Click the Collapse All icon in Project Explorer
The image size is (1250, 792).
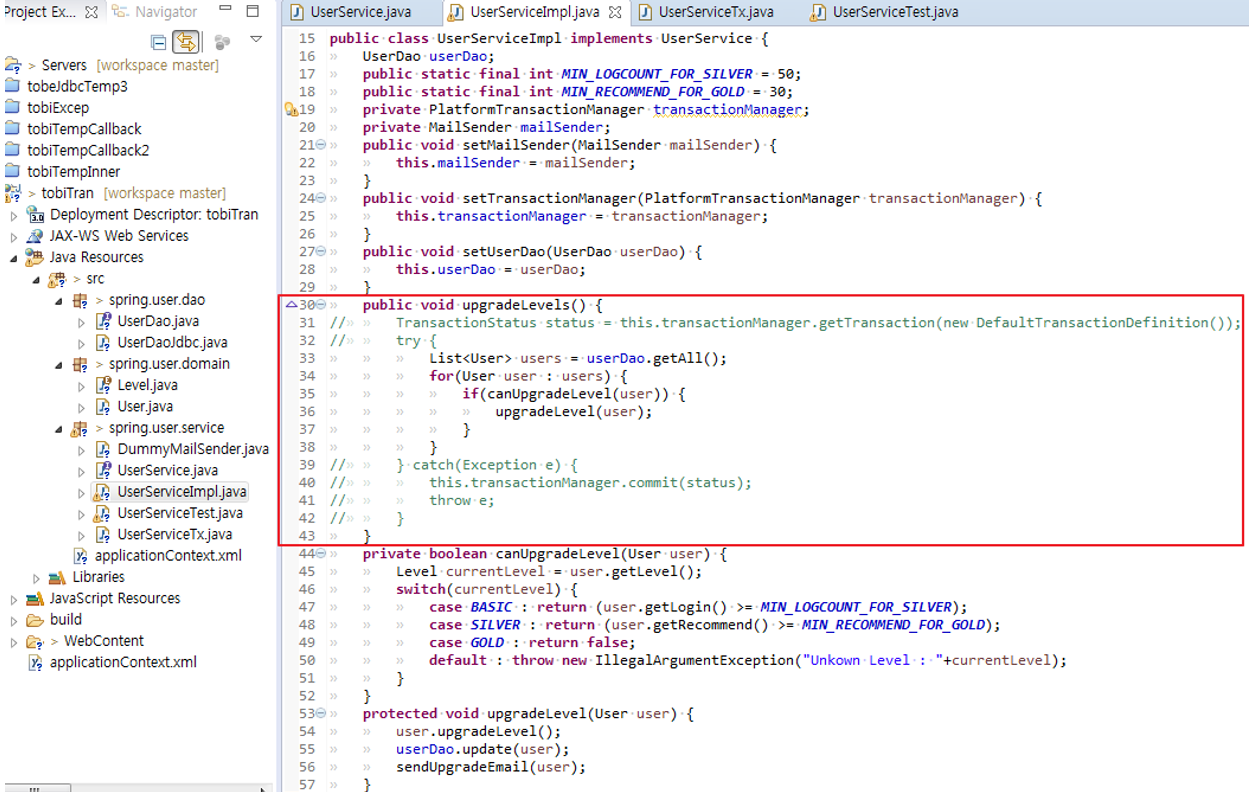click(x=158, y=42)
